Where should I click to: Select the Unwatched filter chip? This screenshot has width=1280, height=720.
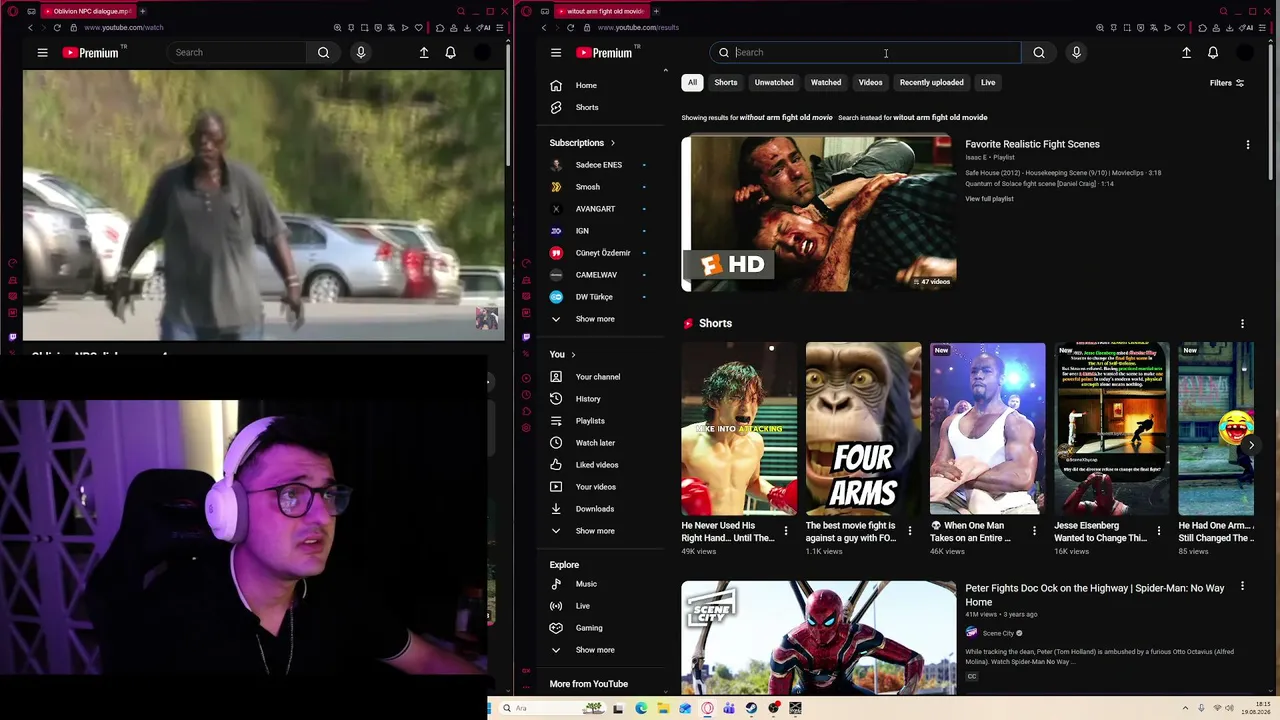(774, 83)
